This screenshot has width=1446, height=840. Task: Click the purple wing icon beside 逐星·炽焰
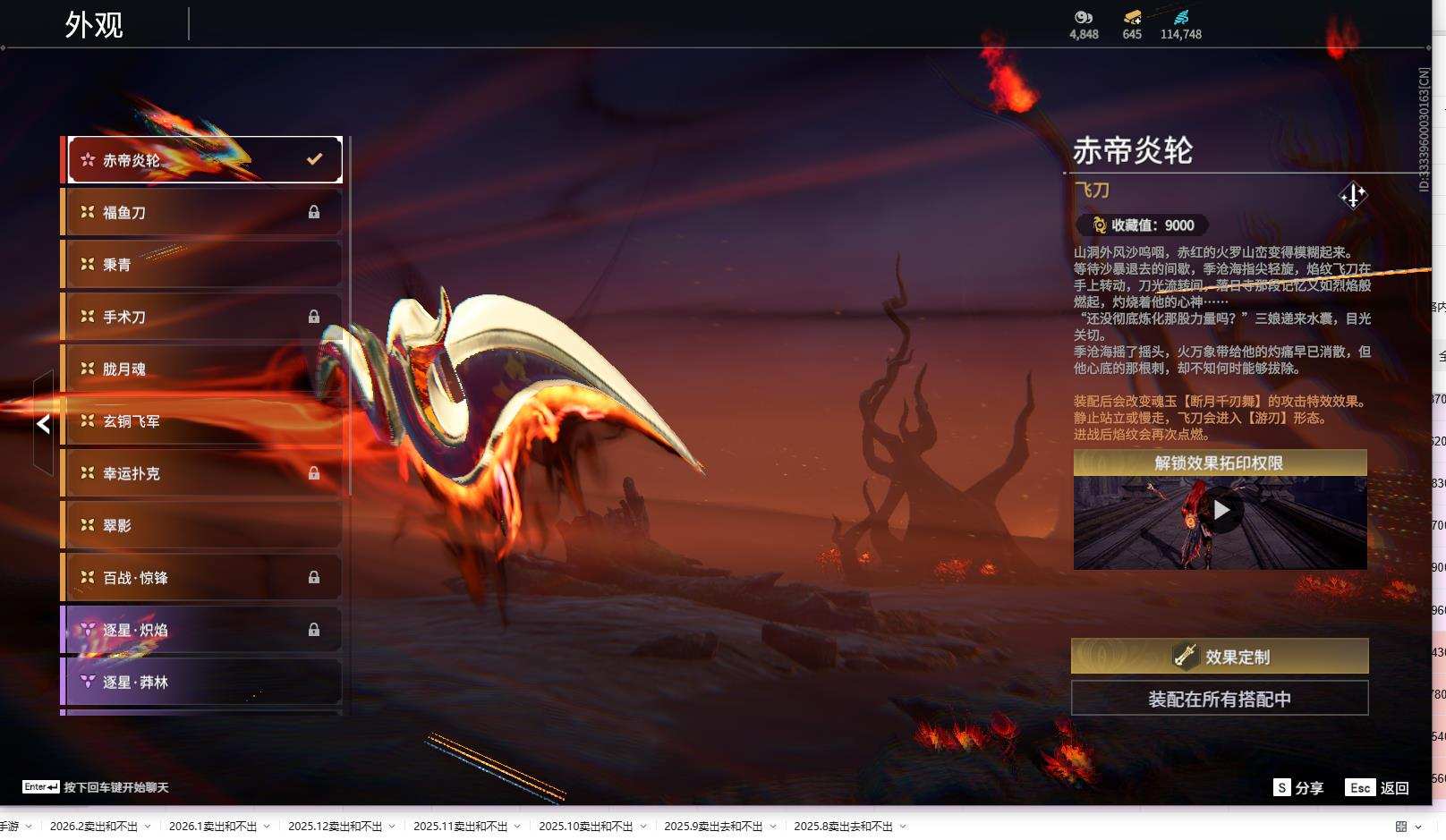coord(86,629)
